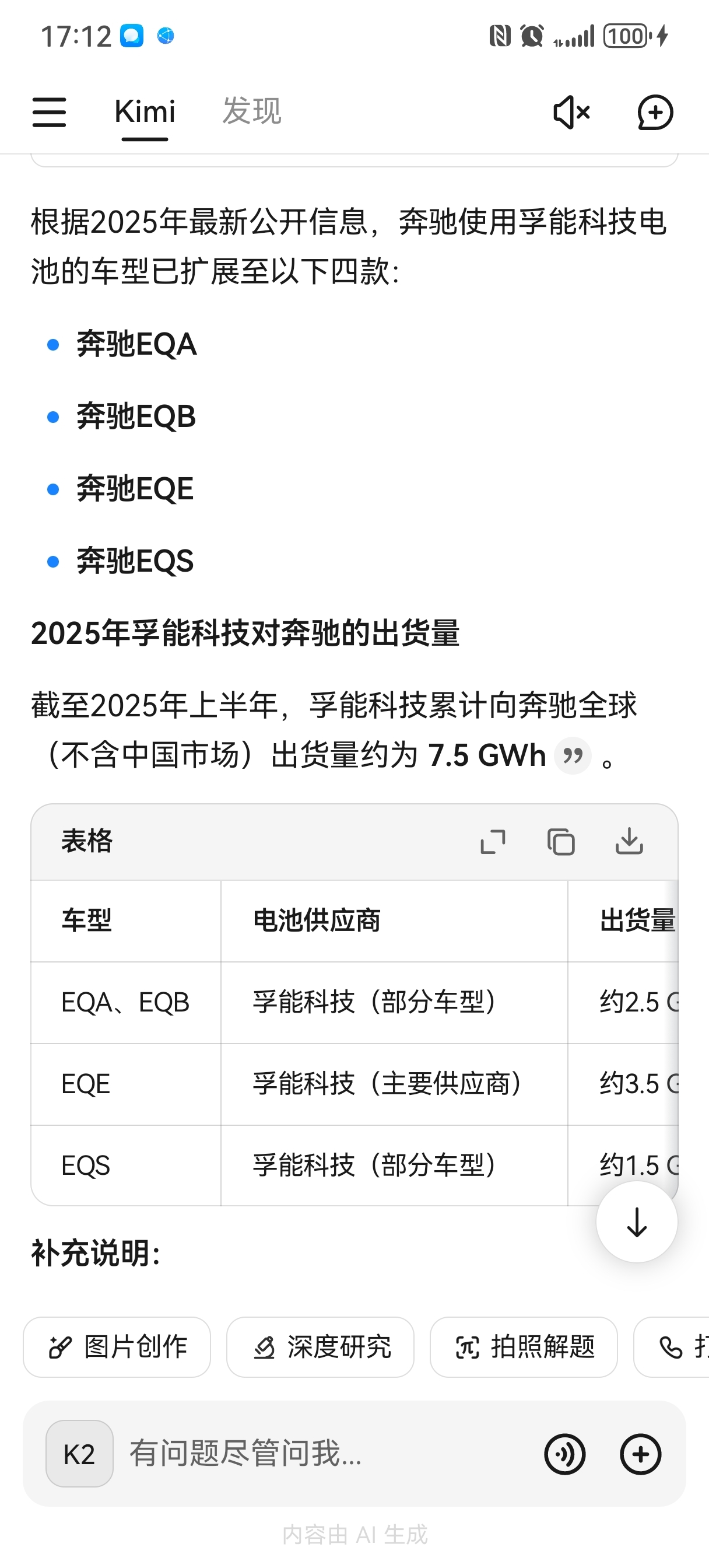Toggle the muted speaker icon
Viewport: 709px width, 1568px height.
tap(571, 113)
